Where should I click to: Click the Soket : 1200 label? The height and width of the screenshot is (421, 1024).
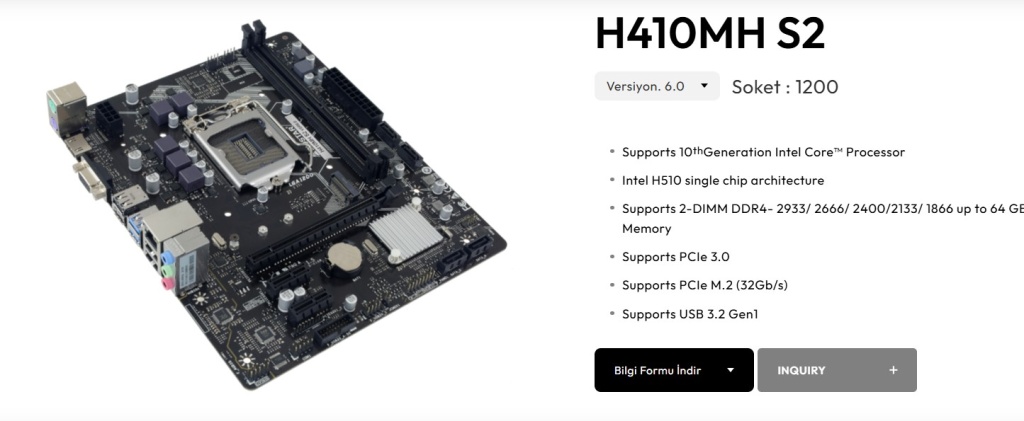tap(785, 87)
